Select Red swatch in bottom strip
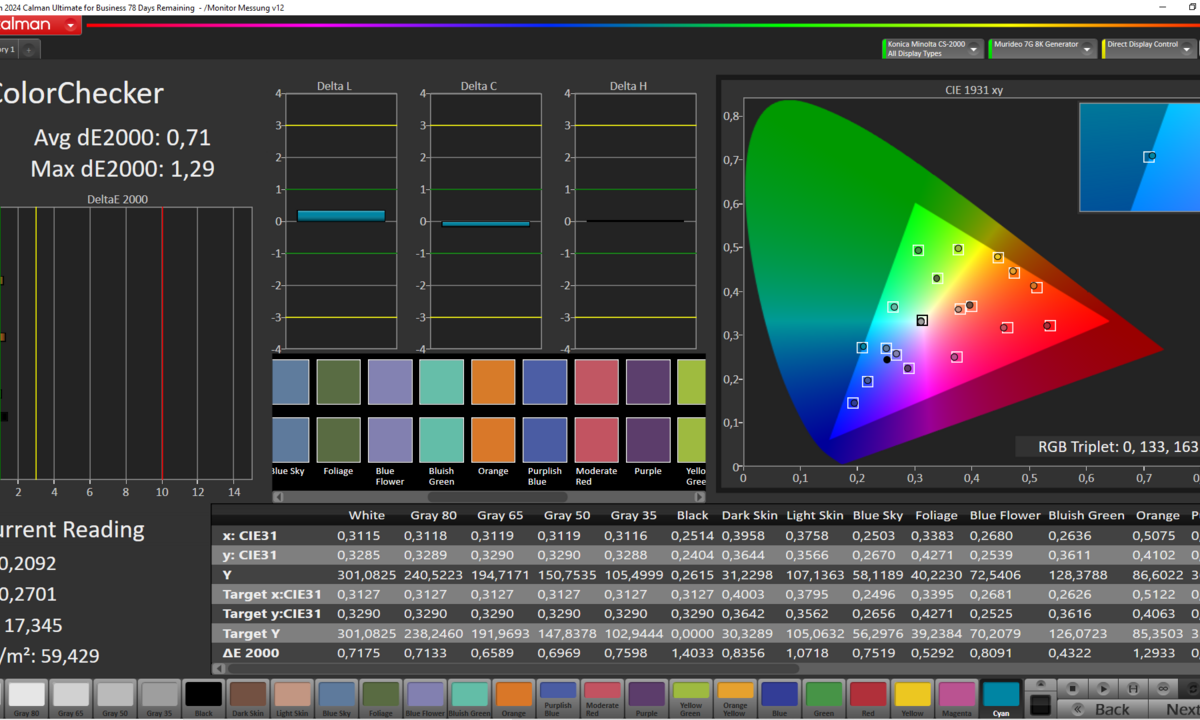1200x720 pixels. [868, 699]
